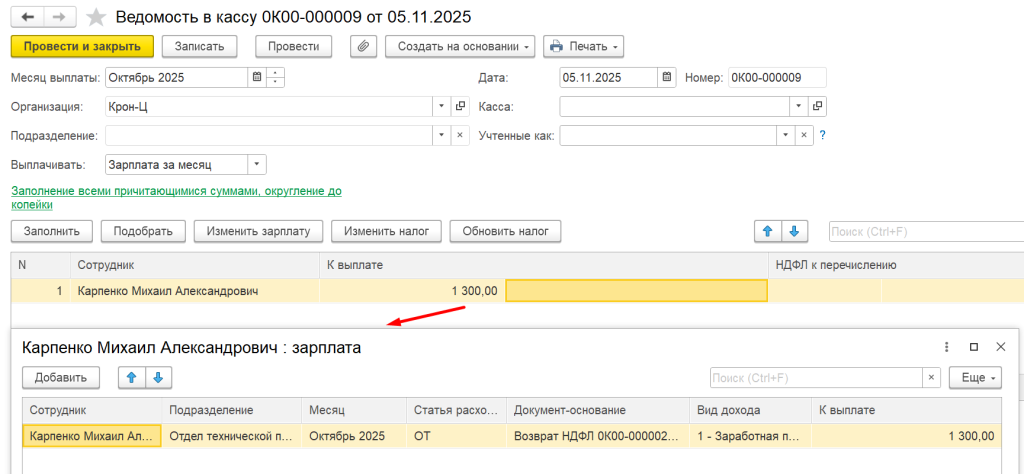Open Организация Крон-Ц record icon

coord(460,106)
